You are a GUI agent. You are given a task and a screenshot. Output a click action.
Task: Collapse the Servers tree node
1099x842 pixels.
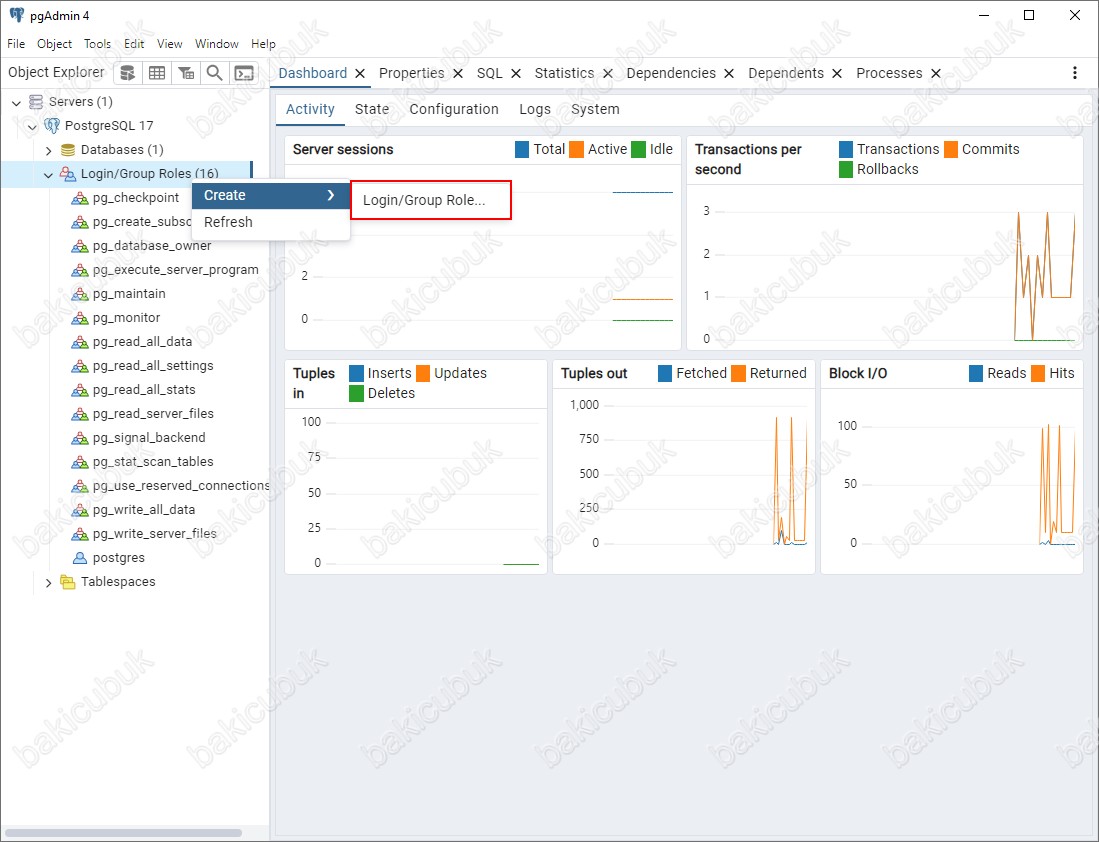(x=16, y=102)
